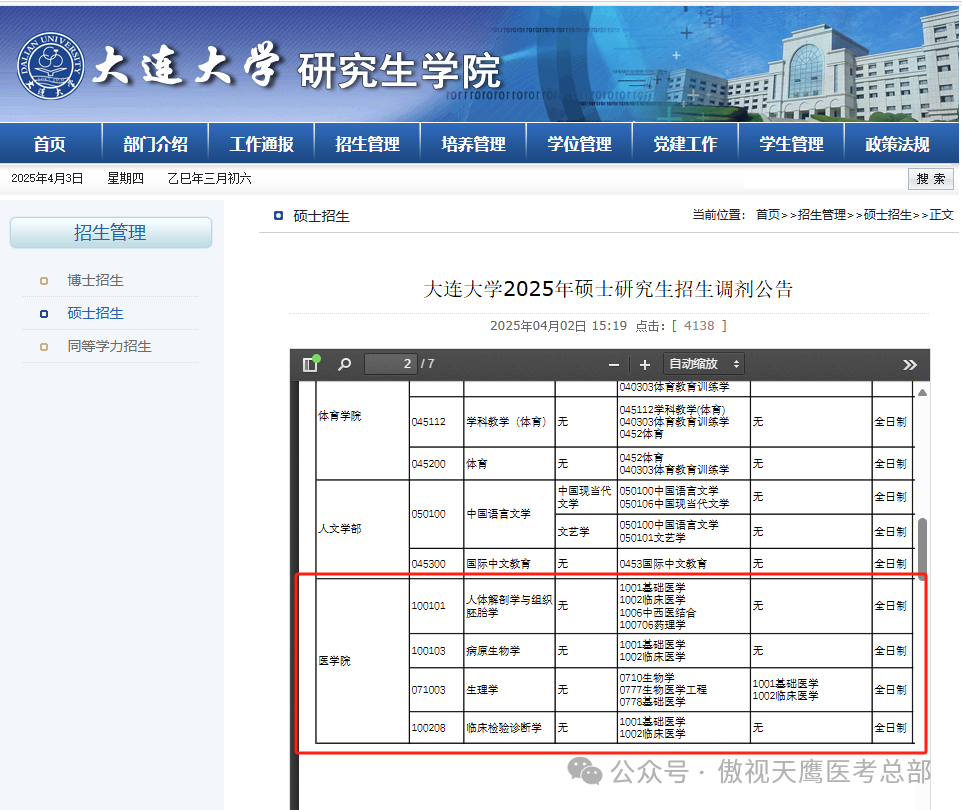This screenshot has height=810, width=962.
Task: Click the 招生管理 sidebar header
Action: point(111,233)
